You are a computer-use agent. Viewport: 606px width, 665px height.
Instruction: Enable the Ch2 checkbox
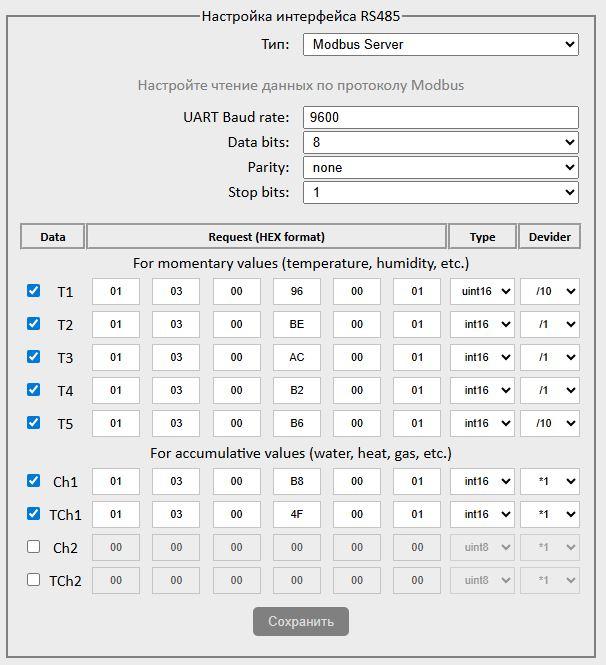[x=34, y=547]
